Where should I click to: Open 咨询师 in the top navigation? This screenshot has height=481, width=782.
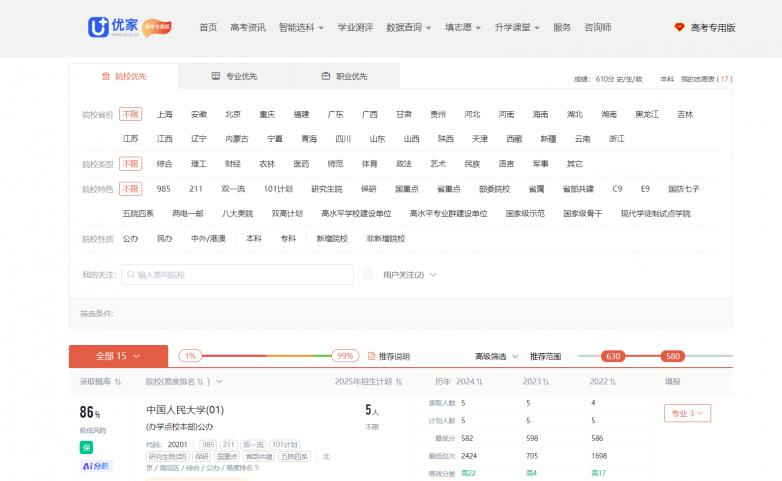click(x=597, y=27)
